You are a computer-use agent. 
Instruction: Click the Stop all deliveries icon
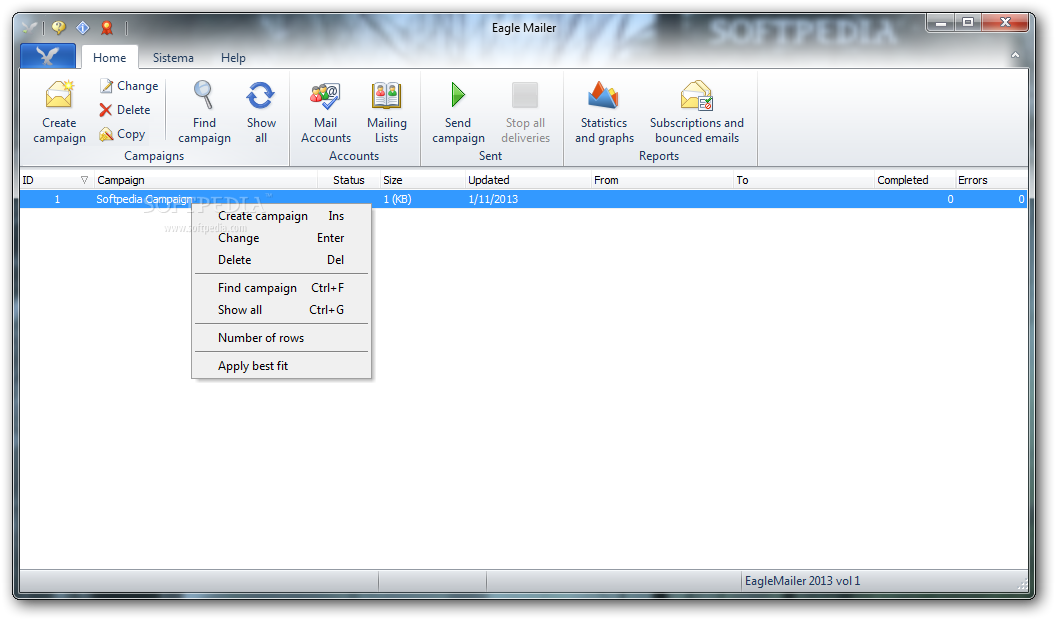(x=525, y=95)
